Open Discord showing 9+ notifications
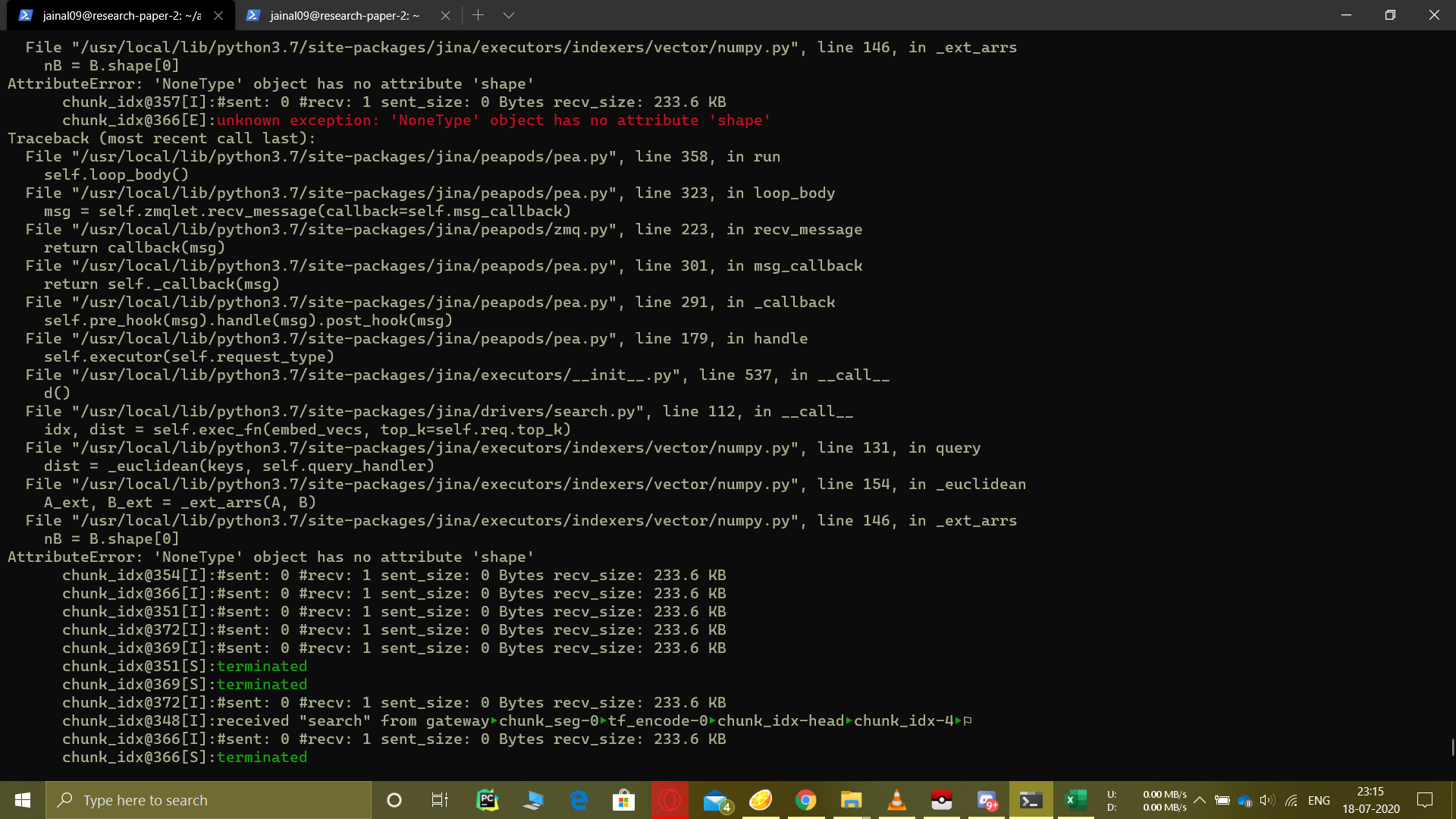The image size is (1456, 819). tap(987, 800)
